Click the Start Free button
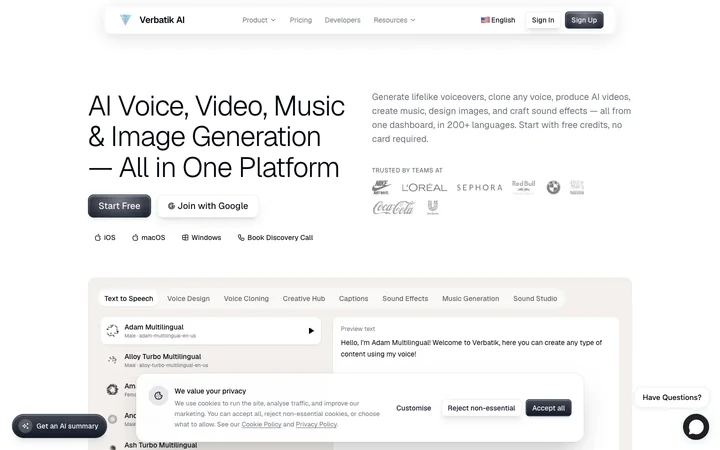Viewport: 720px width, 450px height. coord(119,206)
